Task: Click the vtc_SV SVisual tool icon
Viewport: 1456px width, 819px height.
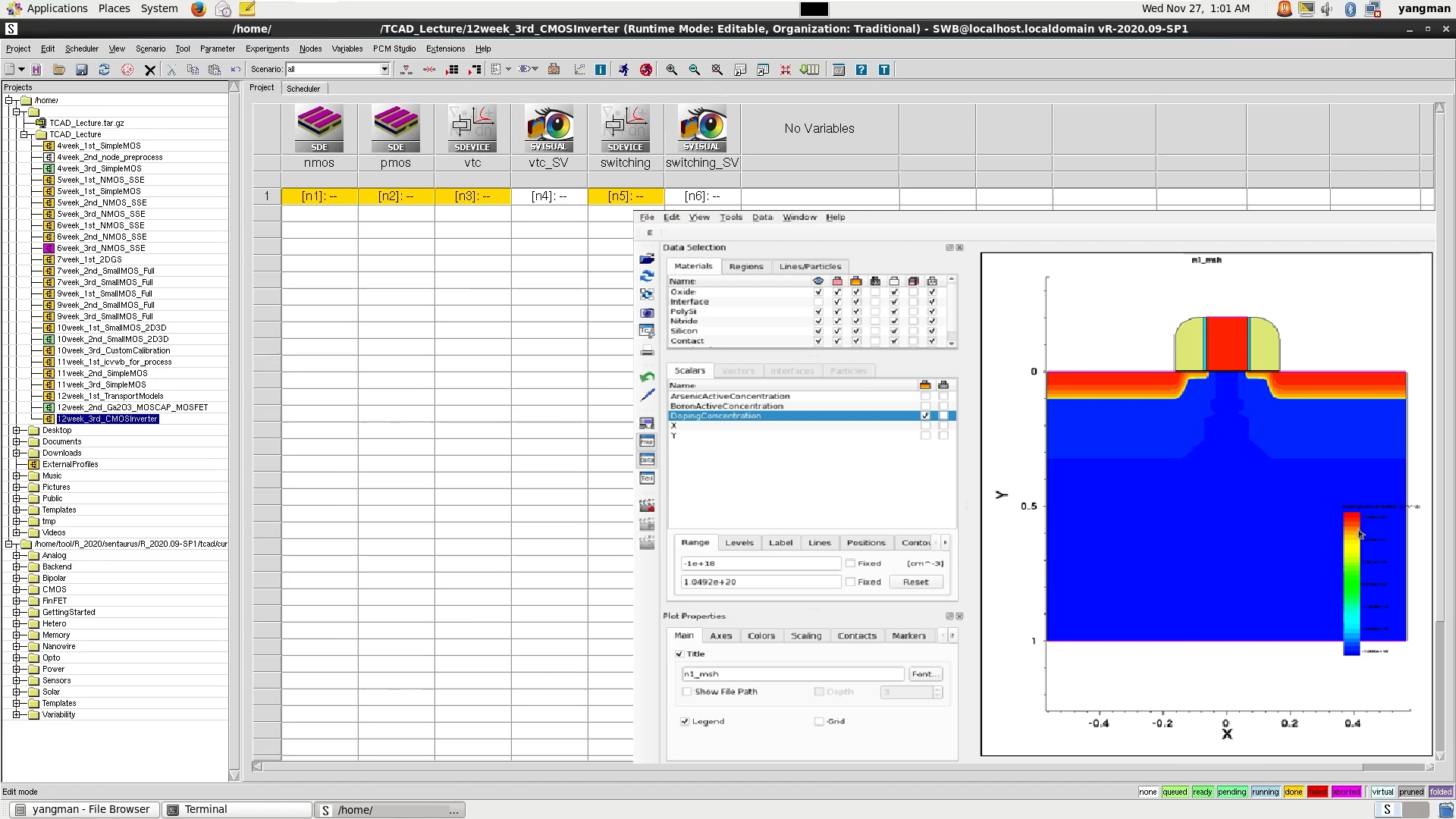Action: point(549,129)
